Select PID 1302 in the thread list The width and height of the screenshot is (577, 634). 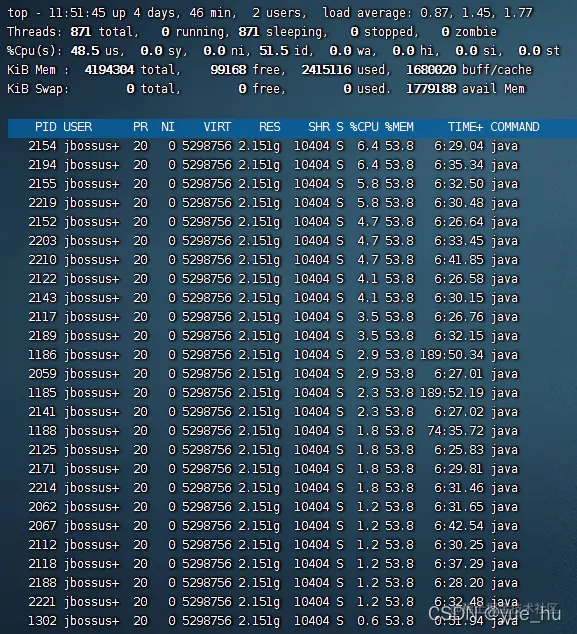(42, 621)
